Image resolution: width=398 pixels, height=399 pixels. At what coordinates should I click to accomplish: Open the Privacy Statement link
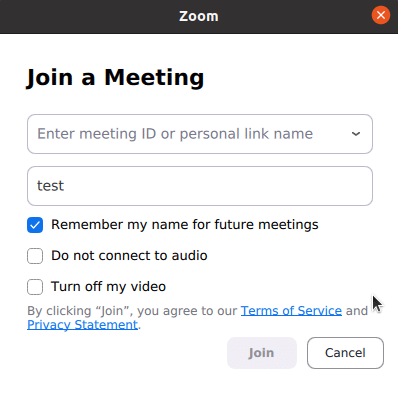click(82, 325)
